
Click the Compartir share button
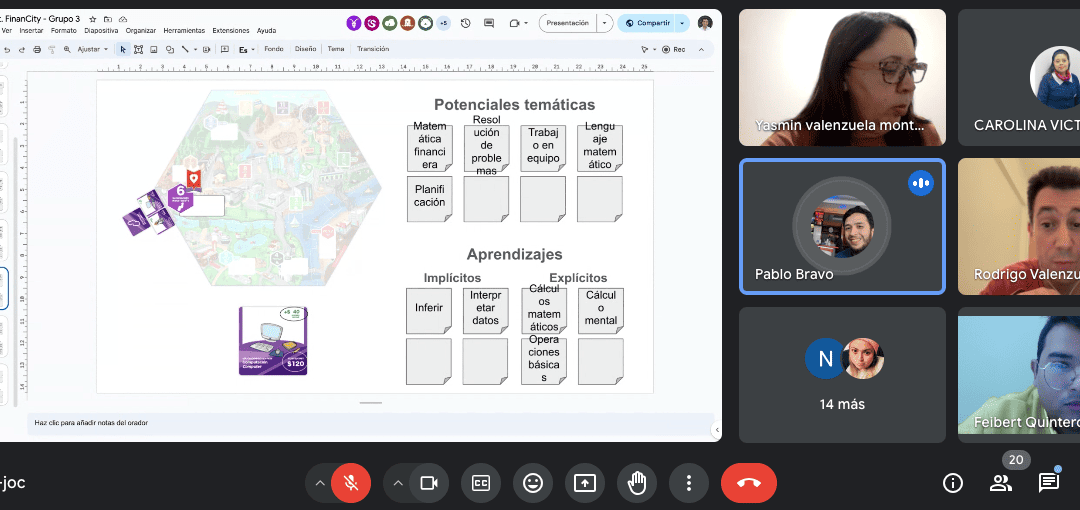click(646, 23)
